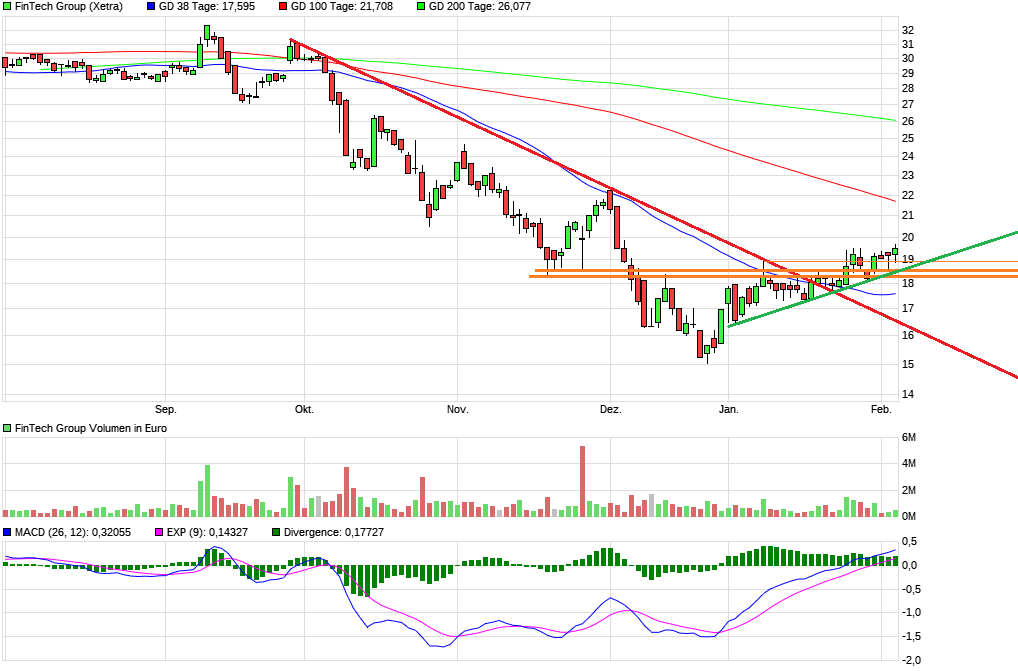This screenshot has height=671, width=1018.
Task: Click the 'Dez.' month axis label
Action: coord(610,409)
